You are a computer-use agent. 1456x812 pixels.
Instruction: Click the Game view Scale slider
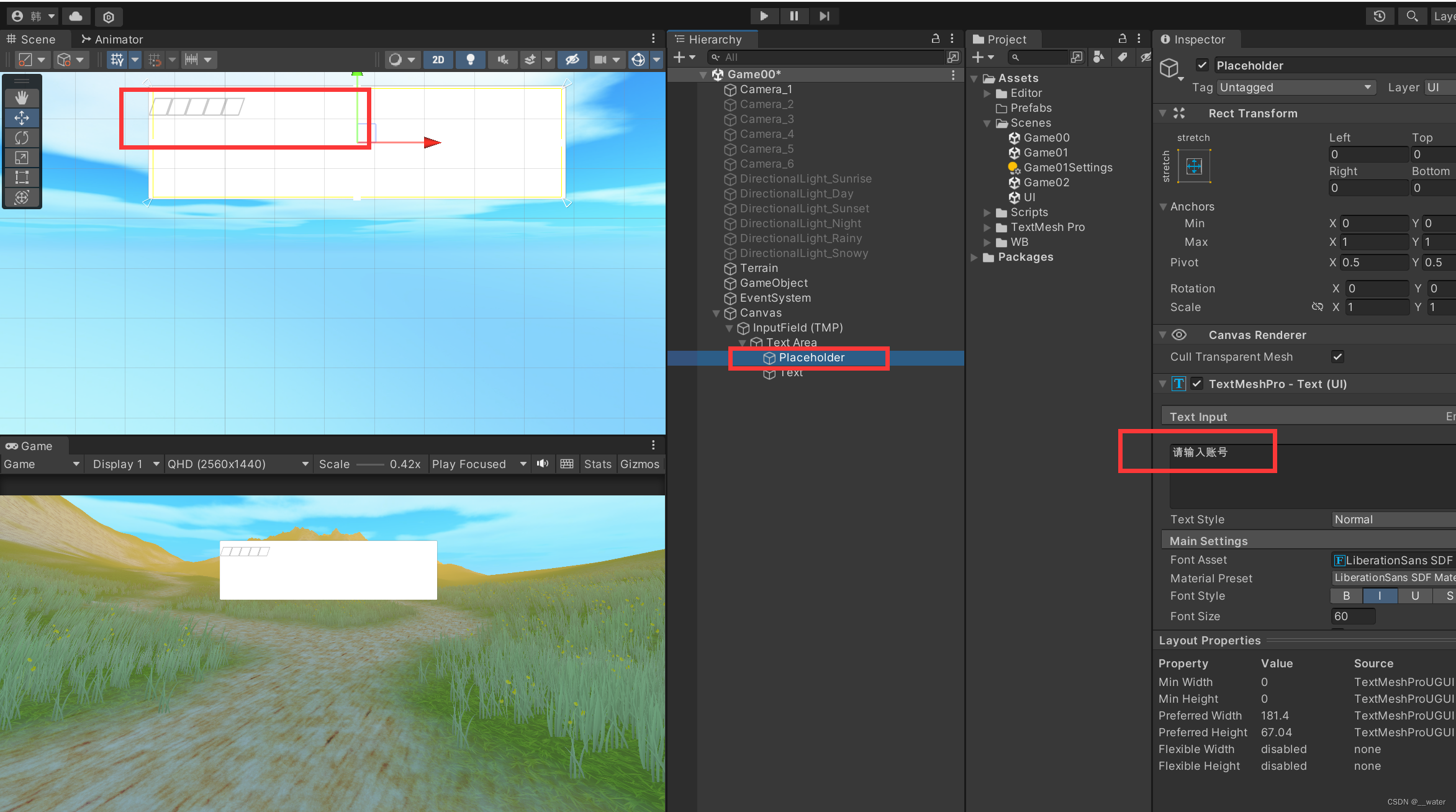[x=371, y=464]
